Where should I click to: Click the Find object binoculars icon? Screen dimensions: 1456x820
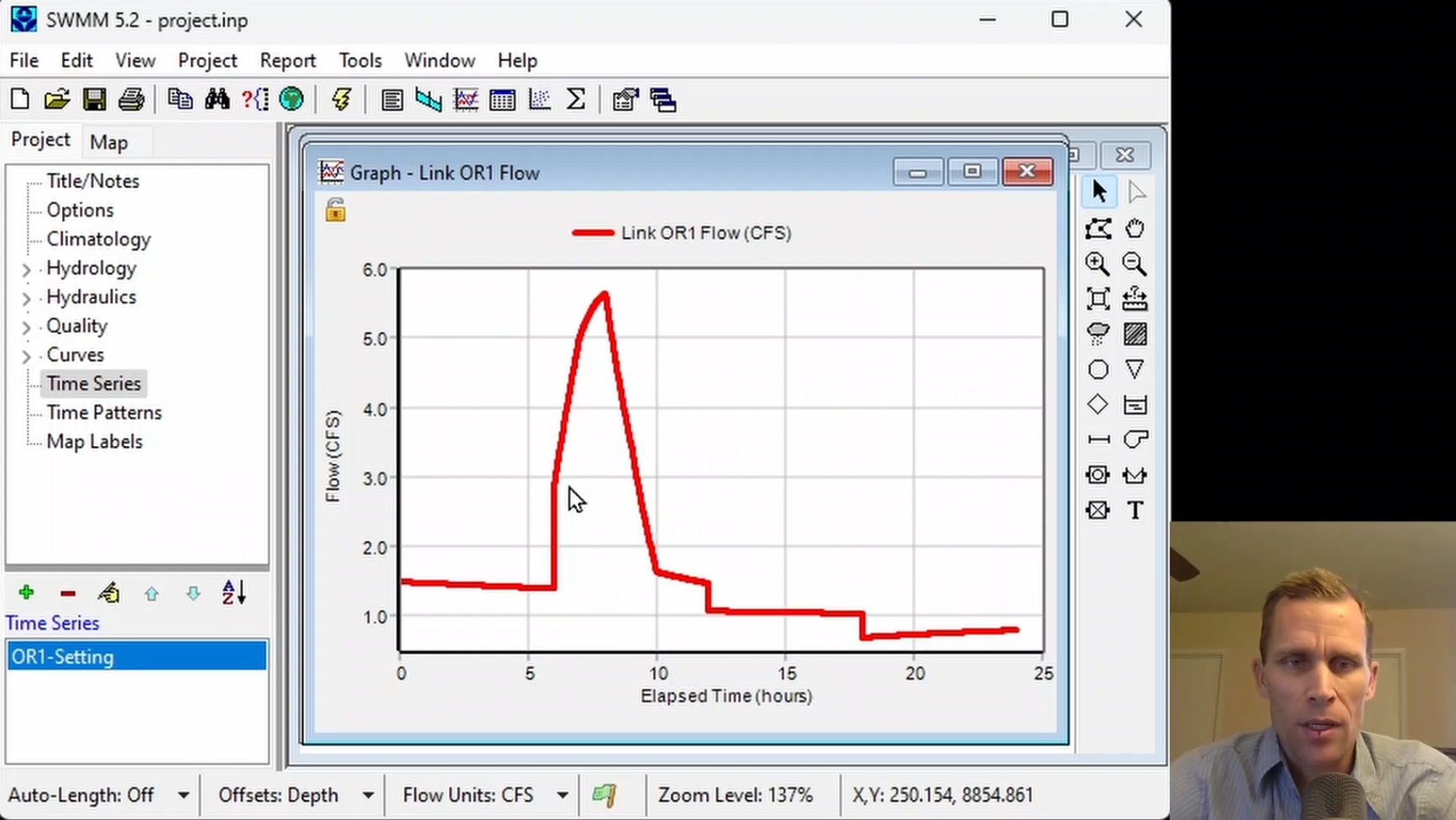point(217,100)
